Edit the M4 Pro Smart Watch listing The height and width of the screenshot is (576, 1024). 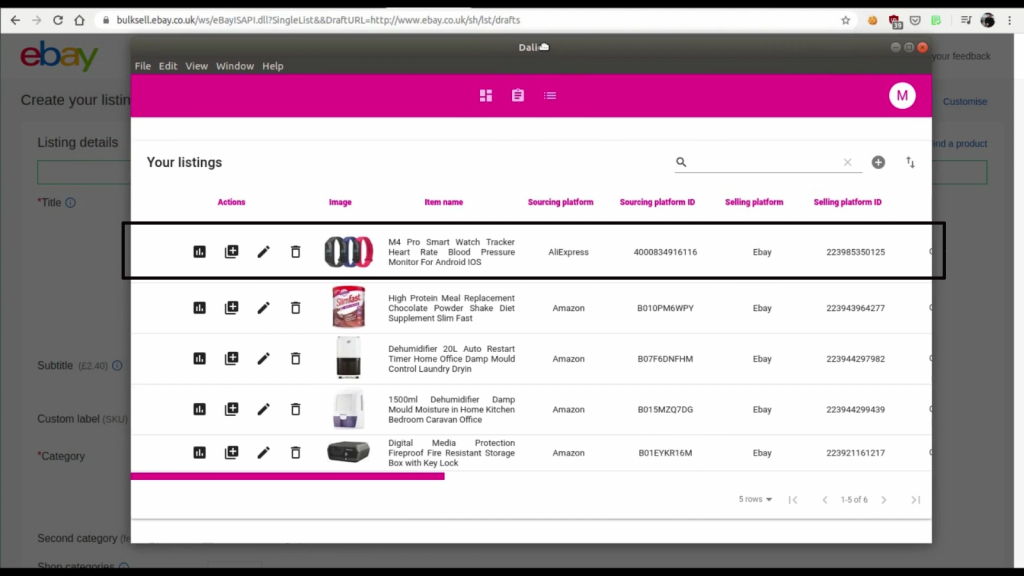coord(263,252)
